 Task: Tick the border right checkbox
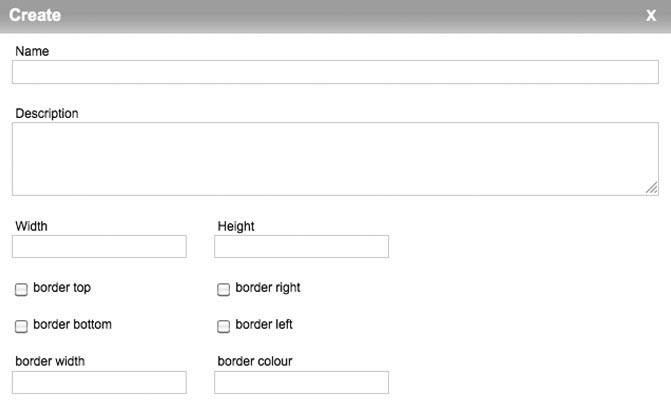(224, 289)
